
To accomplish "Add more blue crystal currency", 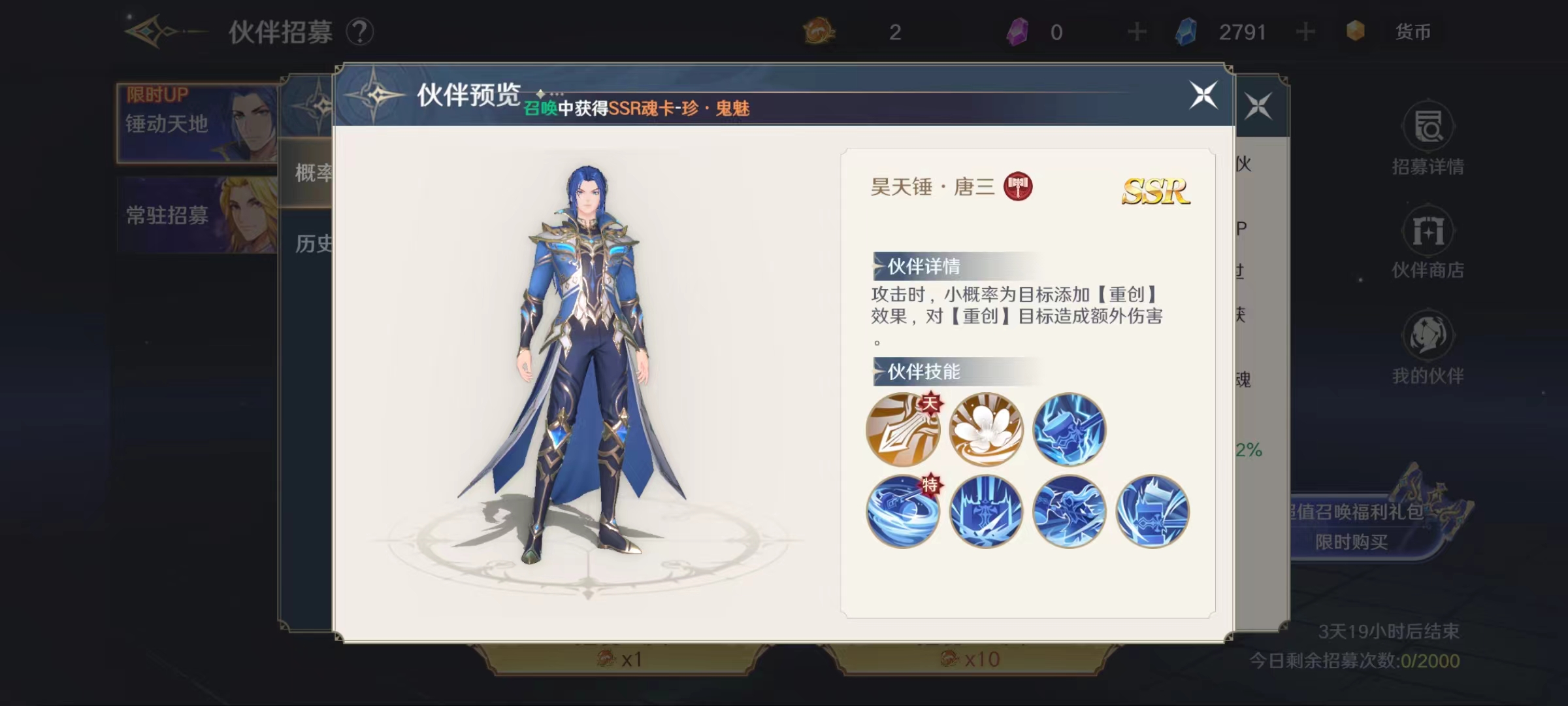I will coord(1305,31).
